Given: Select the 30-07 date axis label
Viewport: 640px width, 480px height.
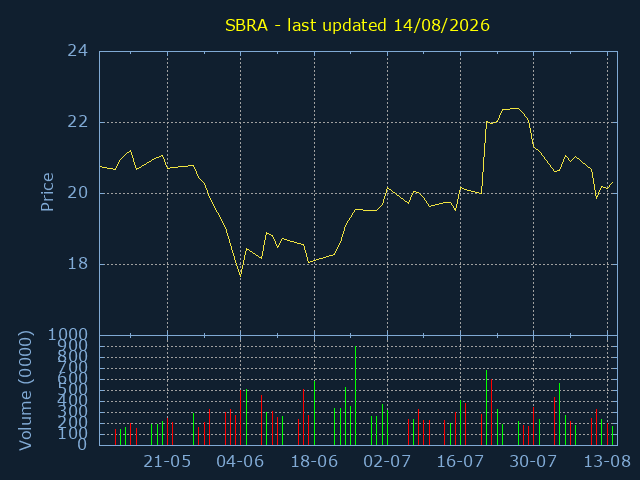Looking at the screenshot, I should [x=533, y=462].
